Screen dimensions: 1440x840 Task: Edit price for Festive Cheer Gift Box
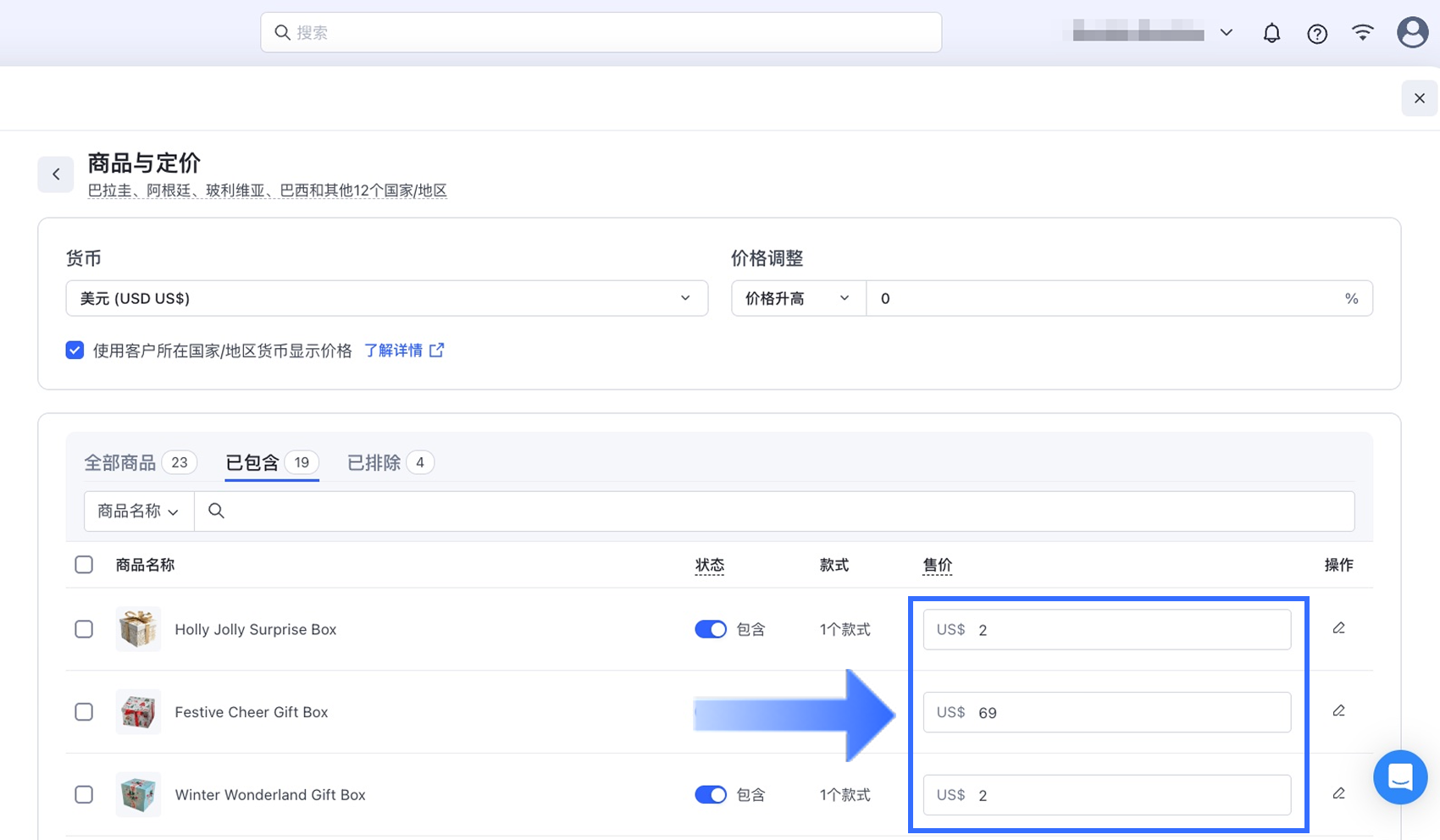[x=1338, y=711]
